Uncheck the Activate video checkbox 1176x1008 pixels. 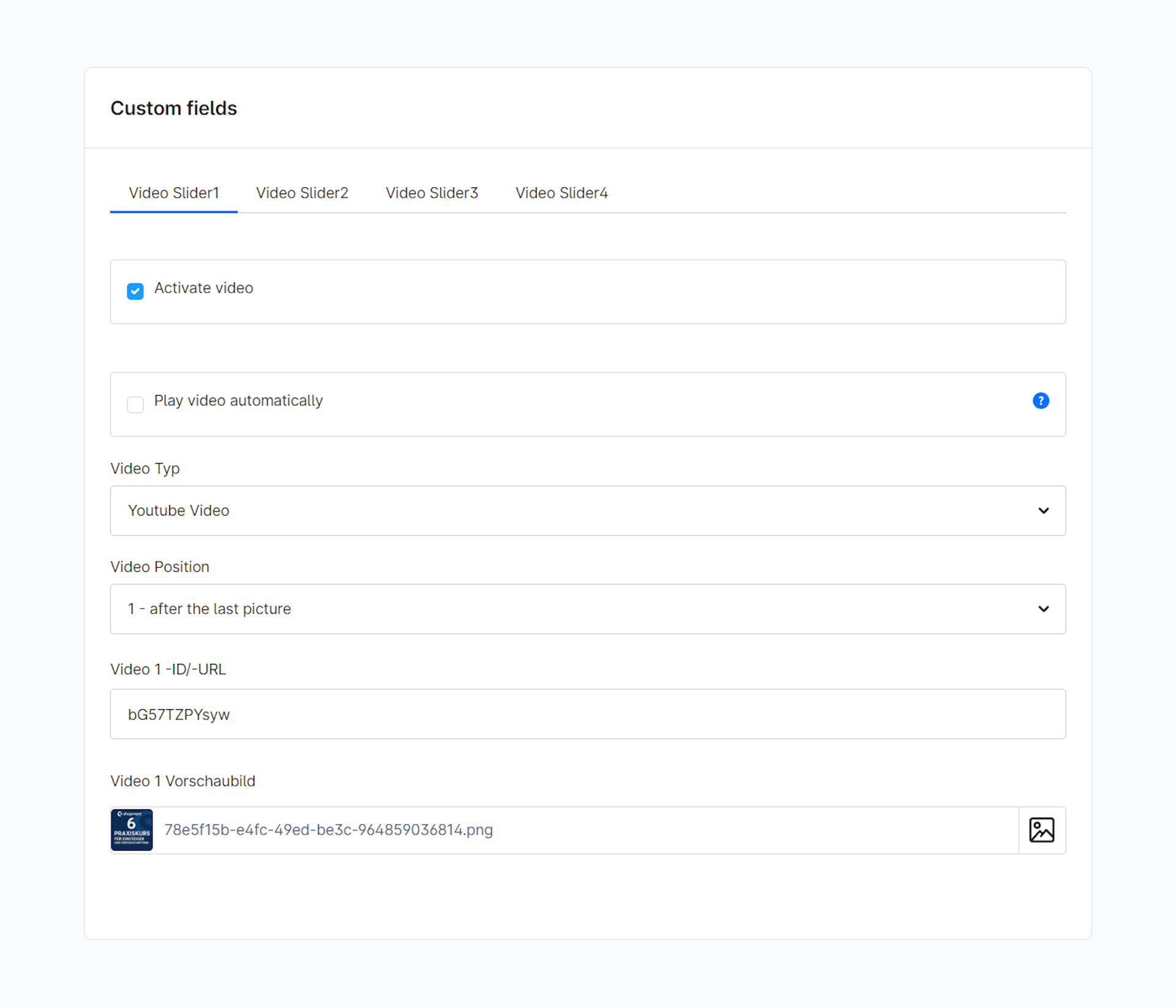coord(135,291)
